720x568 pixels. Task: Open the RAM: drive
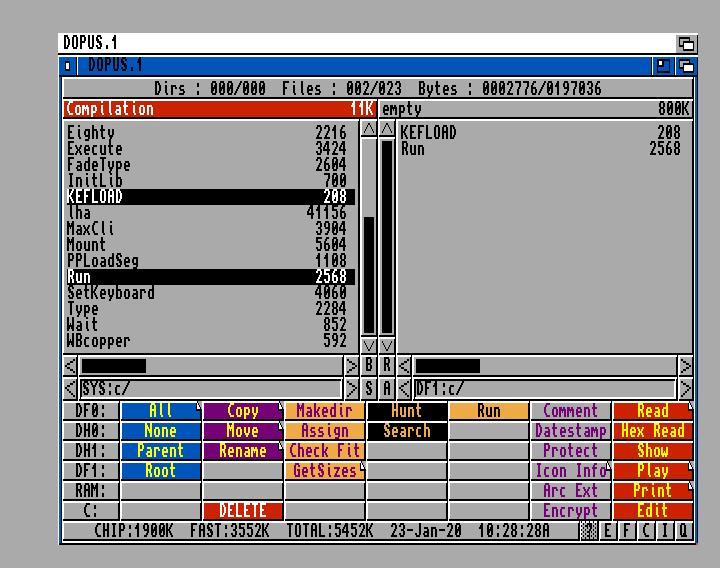click(x=90, y=491)
